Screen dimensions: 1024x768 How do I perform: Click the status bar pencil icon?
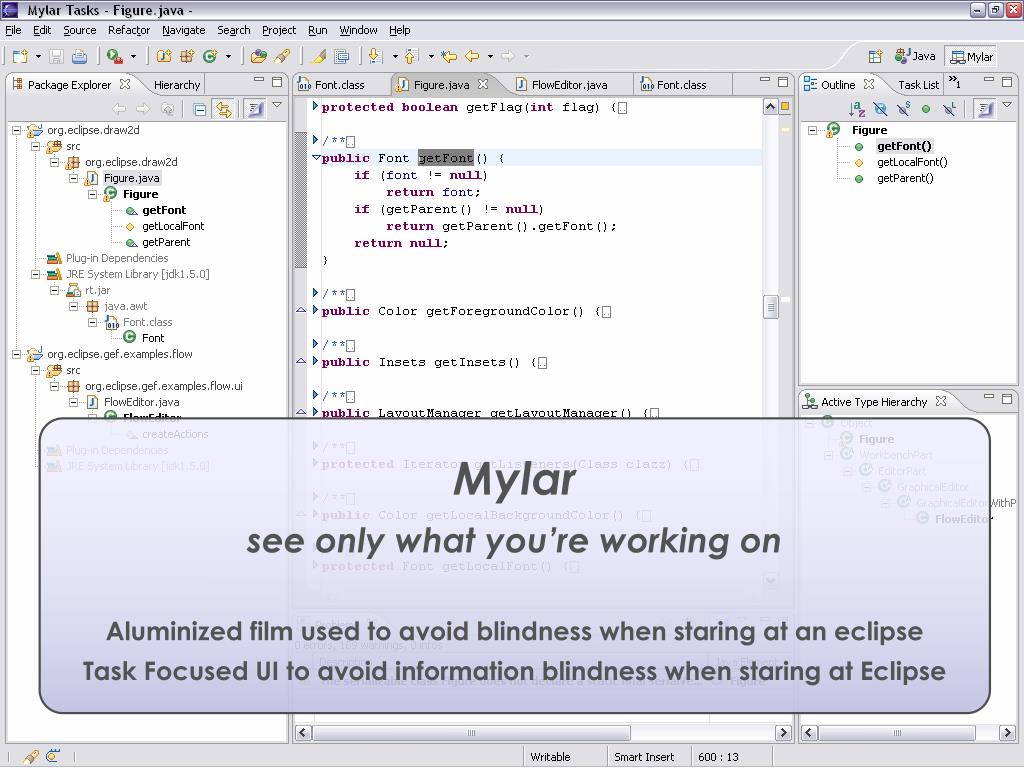point(31,757)
